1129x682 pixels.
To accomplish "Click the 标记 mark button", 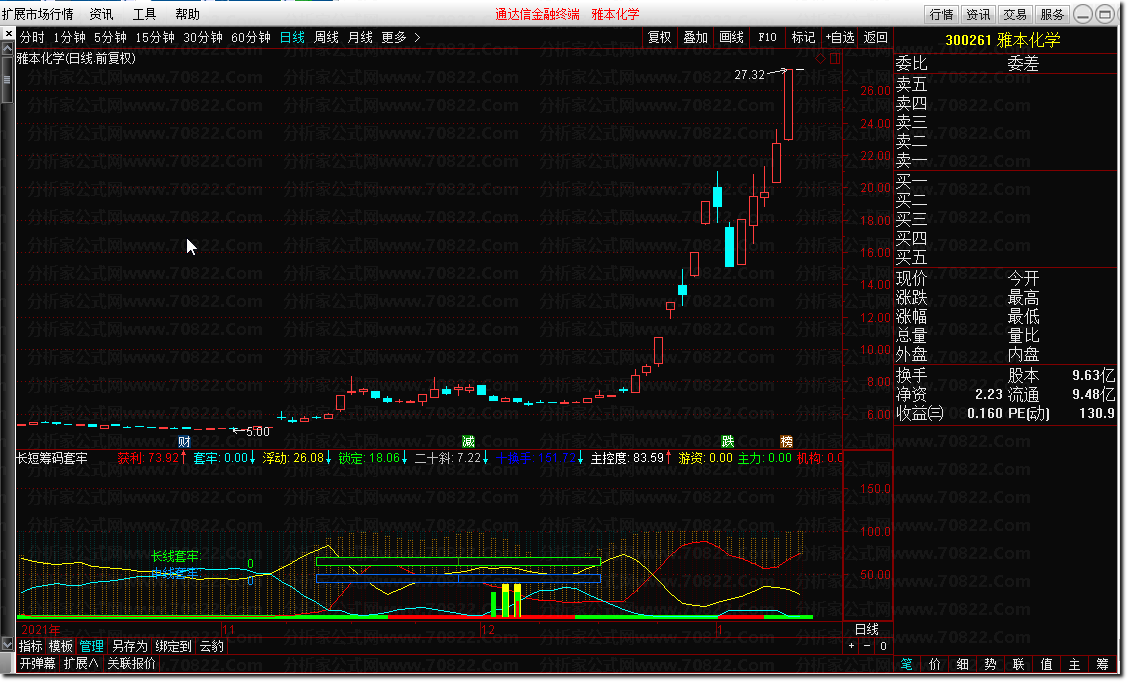I will (x=804, y=37).
